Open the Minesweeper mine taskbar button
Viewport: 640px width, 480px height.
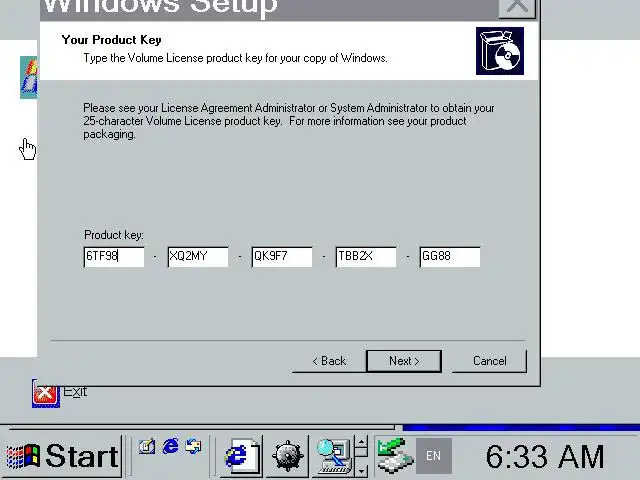pyautogui.click(x=288, y=456)
